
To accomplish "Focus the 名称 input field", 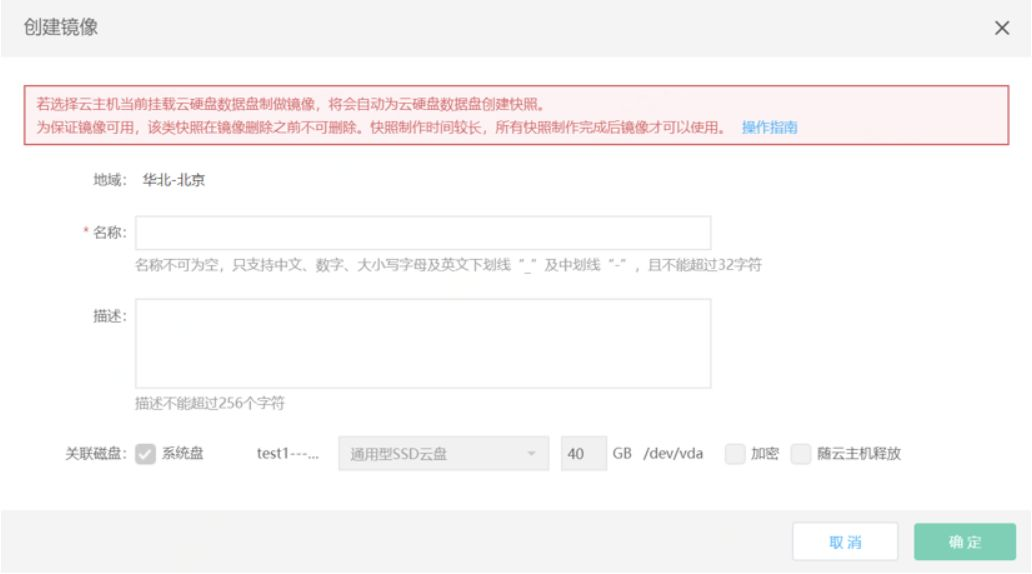I will (x=423, y=232).
